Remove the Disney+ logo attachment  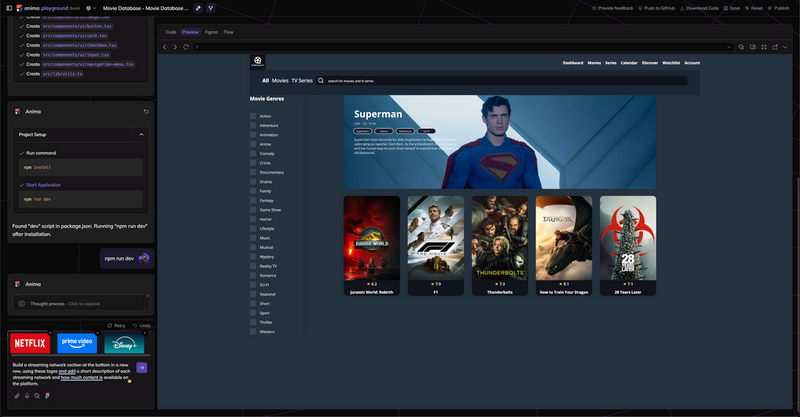144,333
